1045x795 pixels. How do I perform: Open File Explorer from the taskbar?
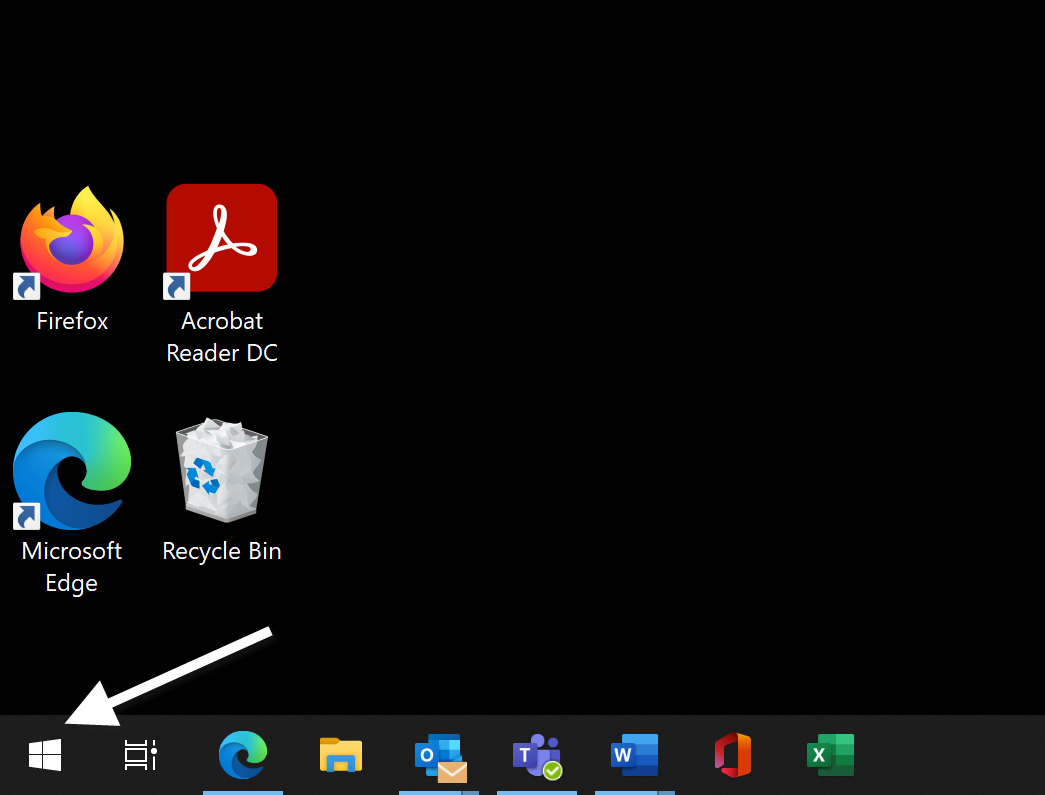pos(341,754)
